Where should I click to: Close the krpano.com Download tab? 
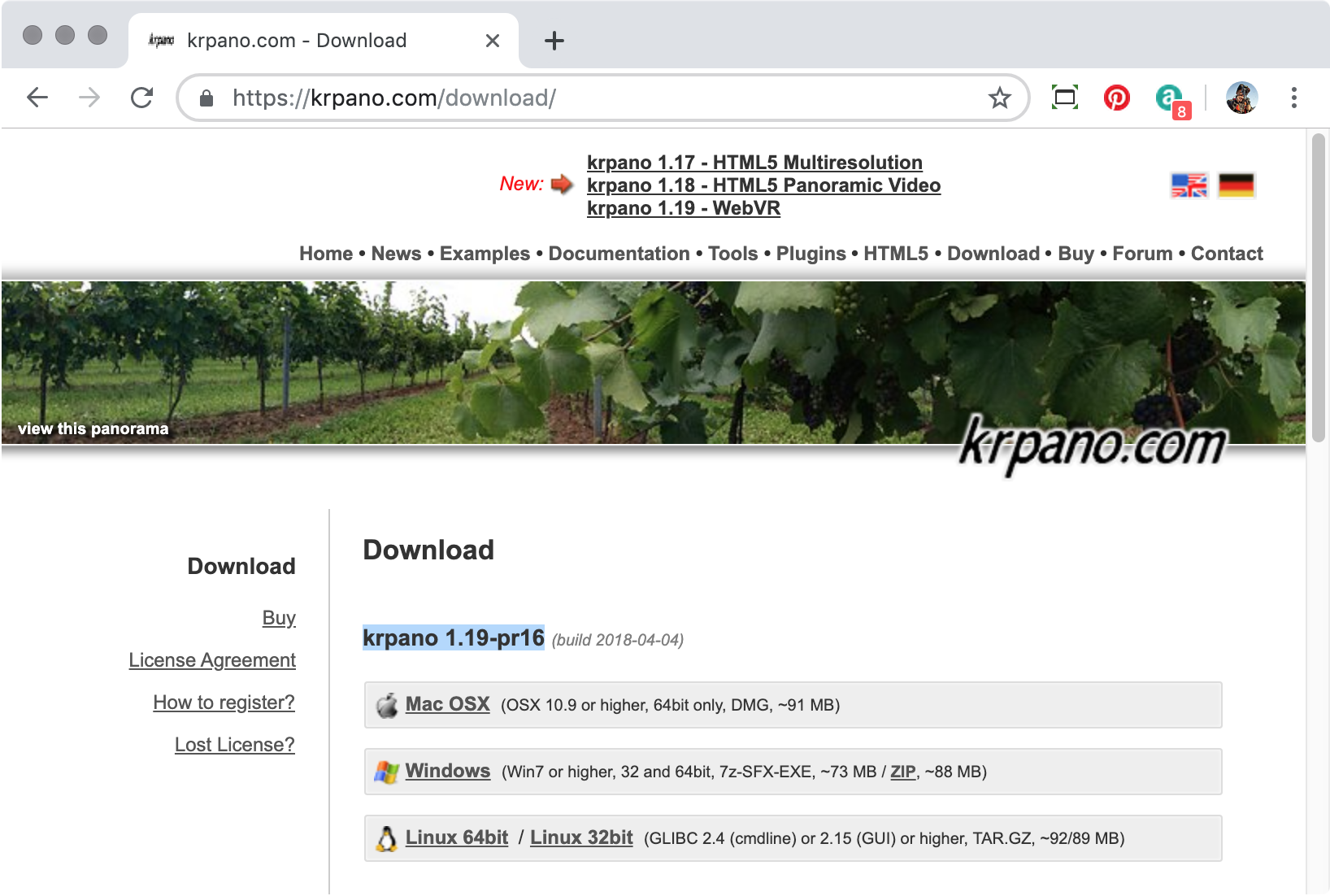click(x=493, y=41)
